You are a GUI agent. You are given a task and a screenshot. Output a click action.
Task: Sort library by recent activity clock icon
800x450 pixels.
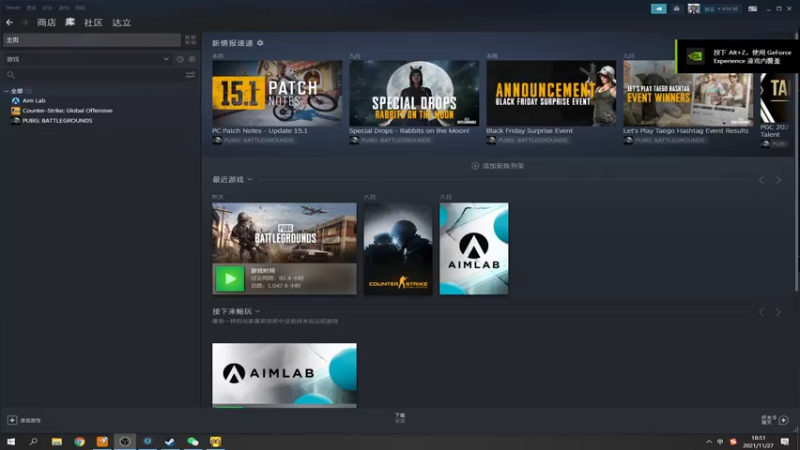coord(180,59)
